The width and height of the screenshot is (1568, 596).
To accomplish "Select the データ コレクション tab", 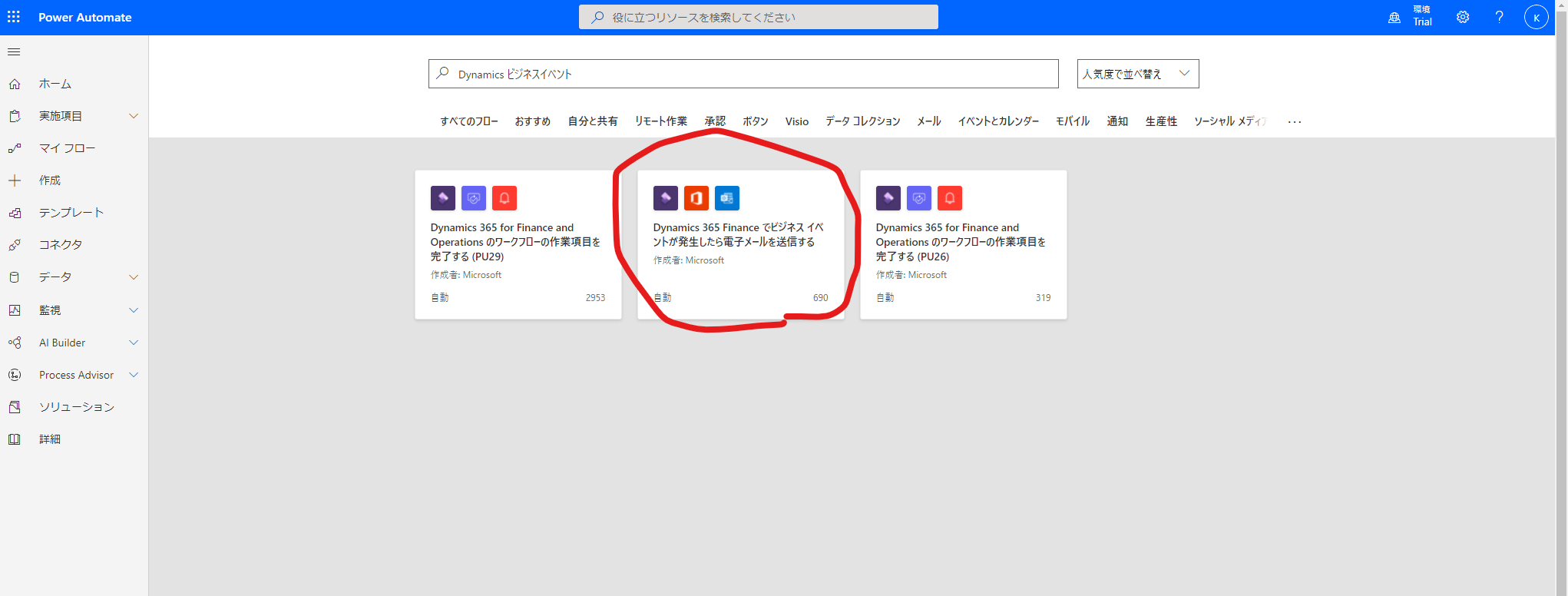I will pos(863,121).
